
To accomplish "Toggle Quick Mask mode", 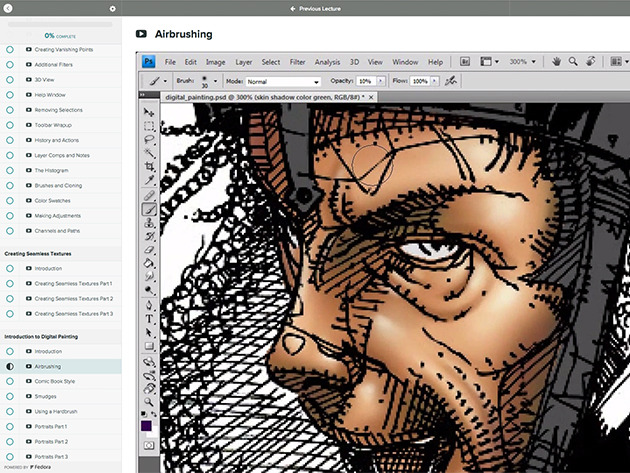I will 149,445.
